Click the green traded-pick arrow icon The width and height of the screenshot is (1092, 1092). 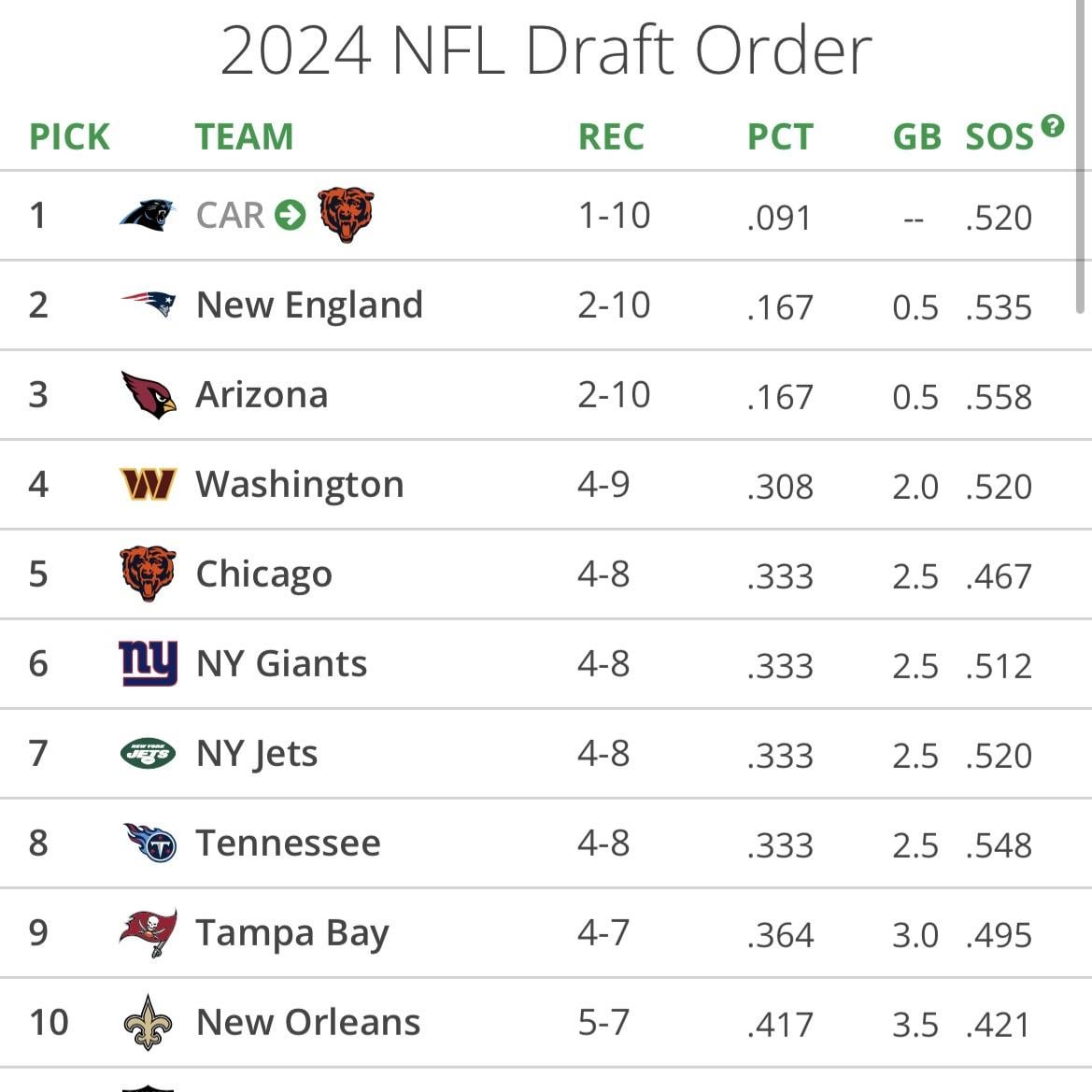(291, 216)
